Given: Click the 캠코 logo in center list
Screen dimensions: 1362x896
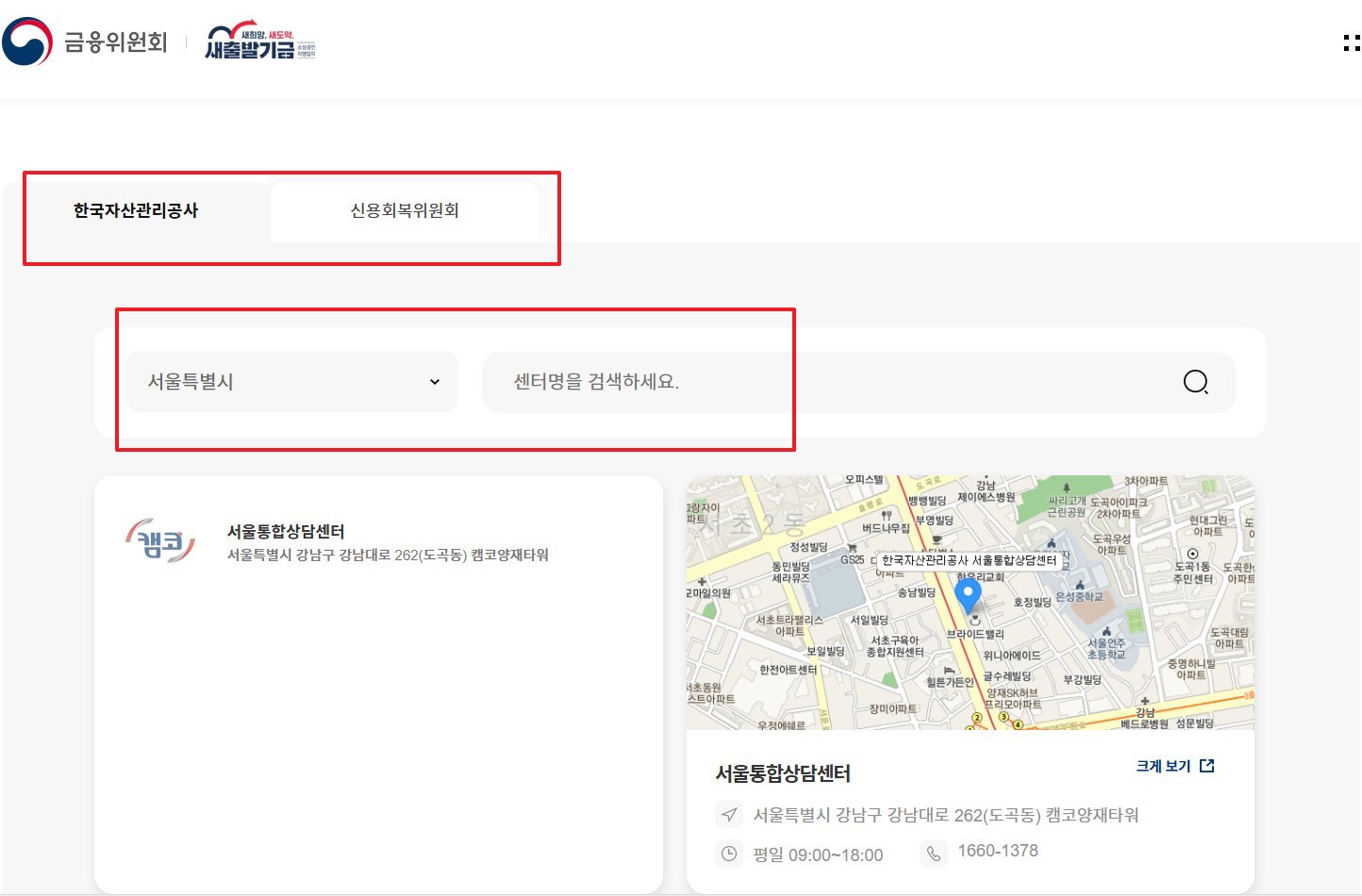Looking at the screenshot, I should coord(160,541).
